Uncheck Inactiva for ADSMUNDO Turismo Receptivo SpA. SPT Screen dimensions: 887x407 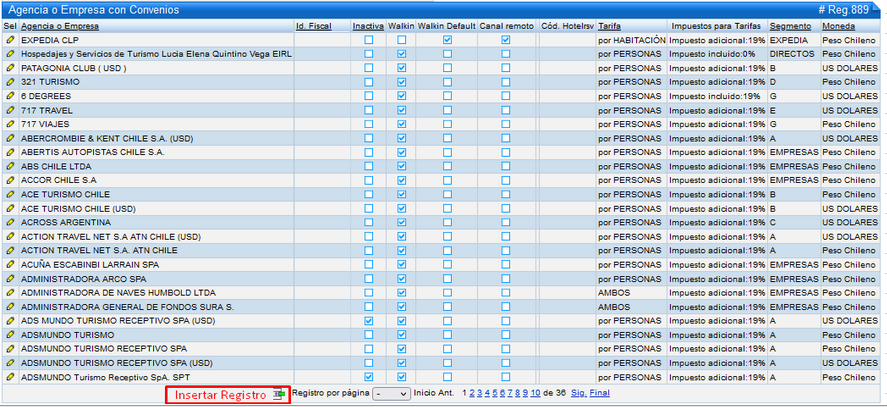369,376
